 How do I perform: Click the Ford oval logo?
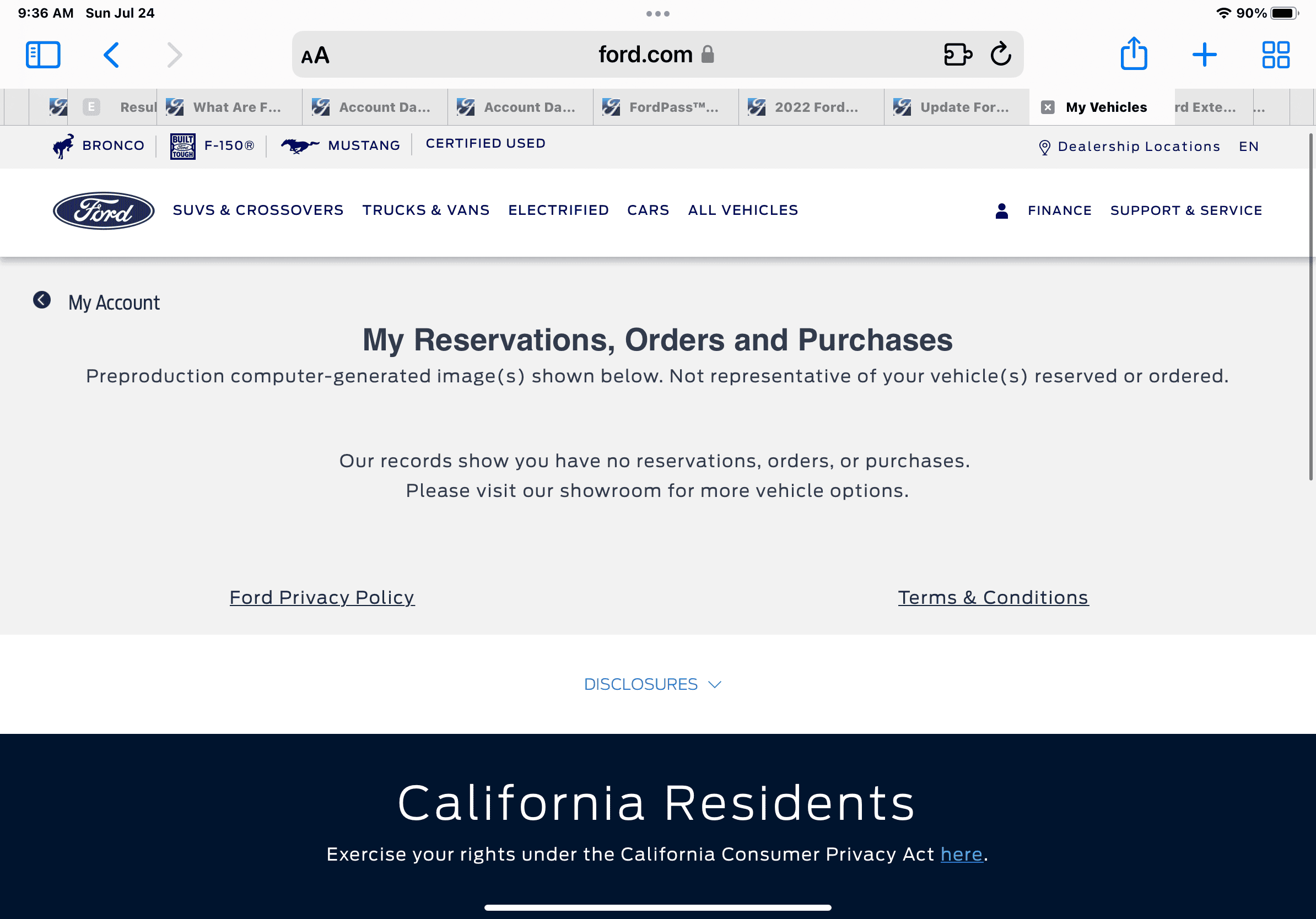coord(104,210)
